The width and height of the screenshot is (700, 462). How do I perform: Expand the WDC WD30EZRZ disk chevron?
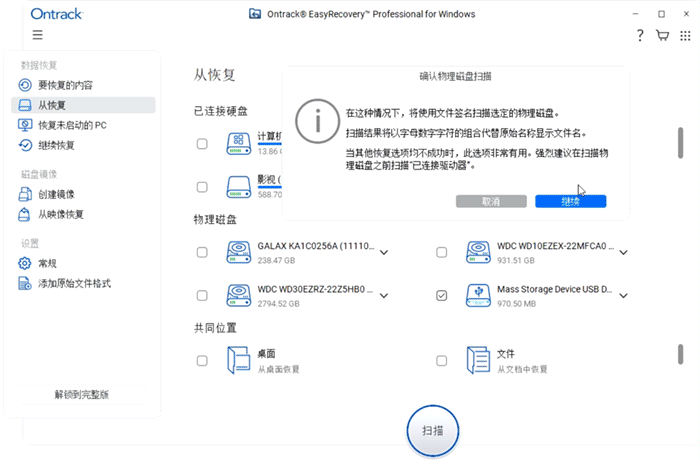(384, 296)
